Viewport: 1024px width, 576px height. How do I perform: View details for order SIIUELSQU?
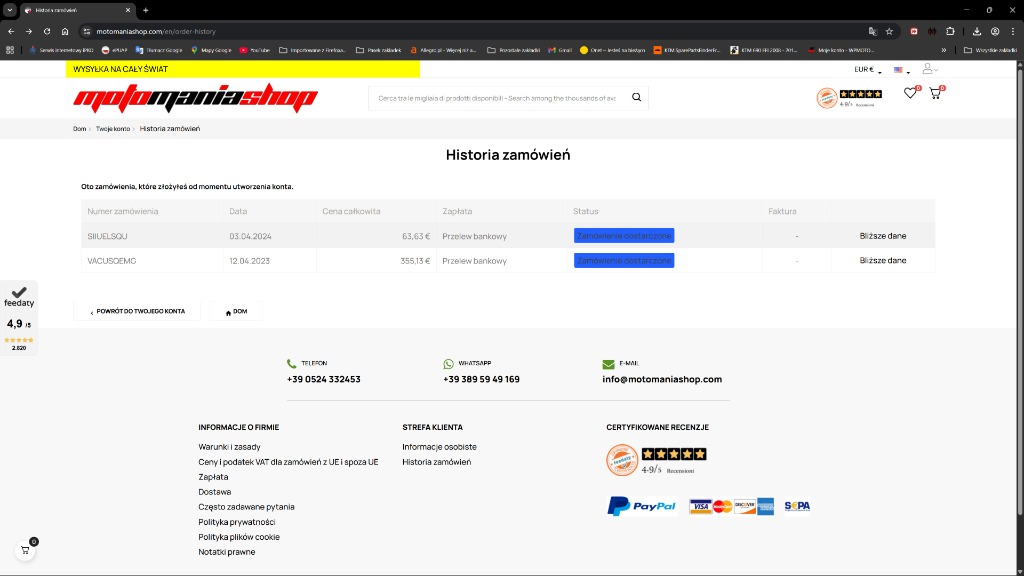882,236
